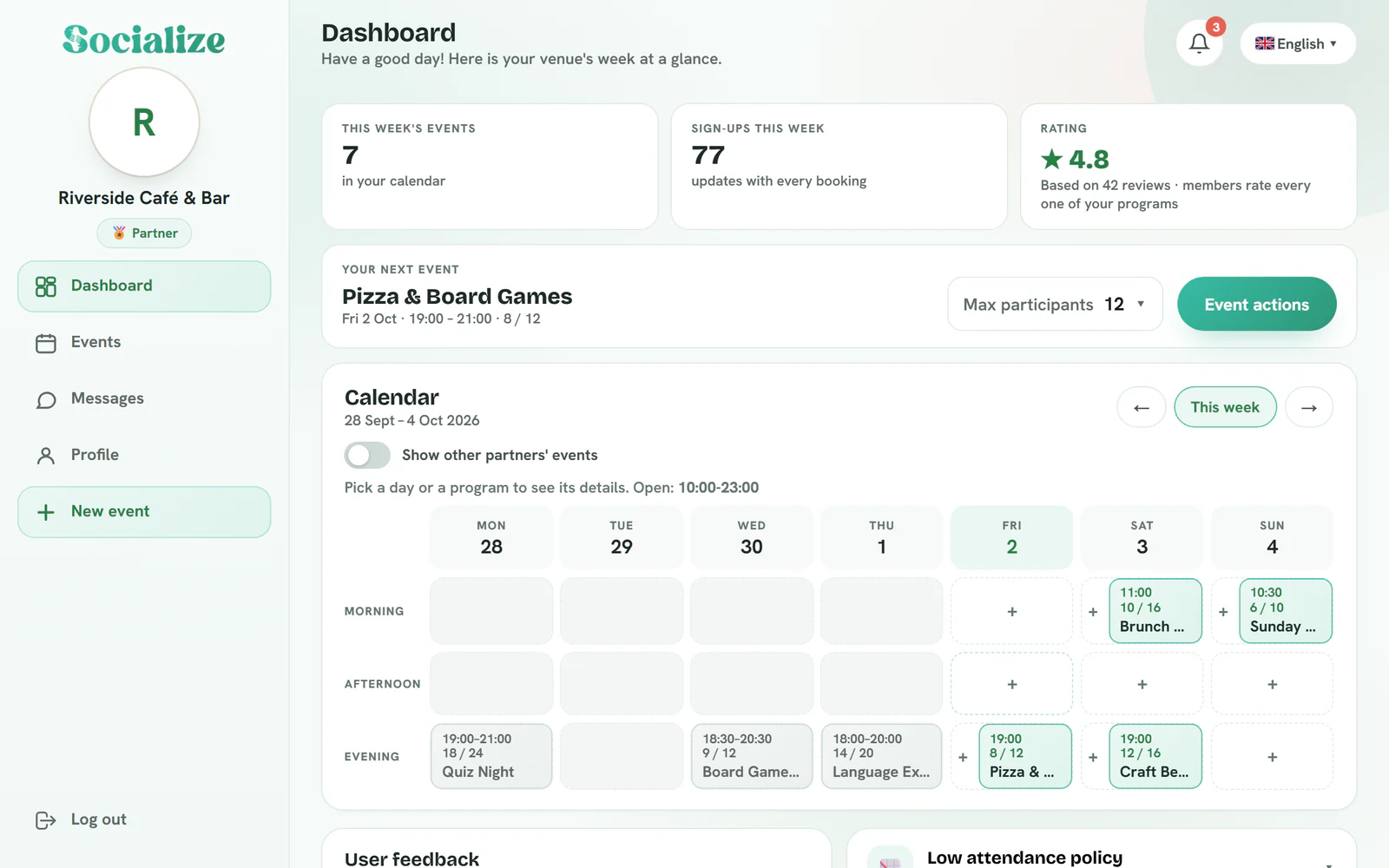Open the Pizza & ... event on Friday evening
The width and height of the screenshot is (1389, 868).
[1025, 756]
